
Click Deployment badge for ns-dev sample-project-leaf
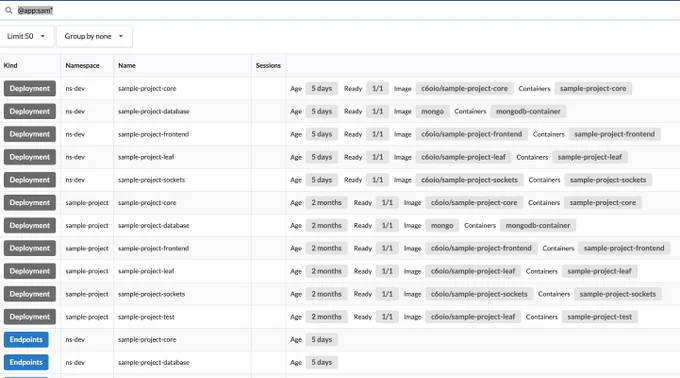tap(30, 157)
